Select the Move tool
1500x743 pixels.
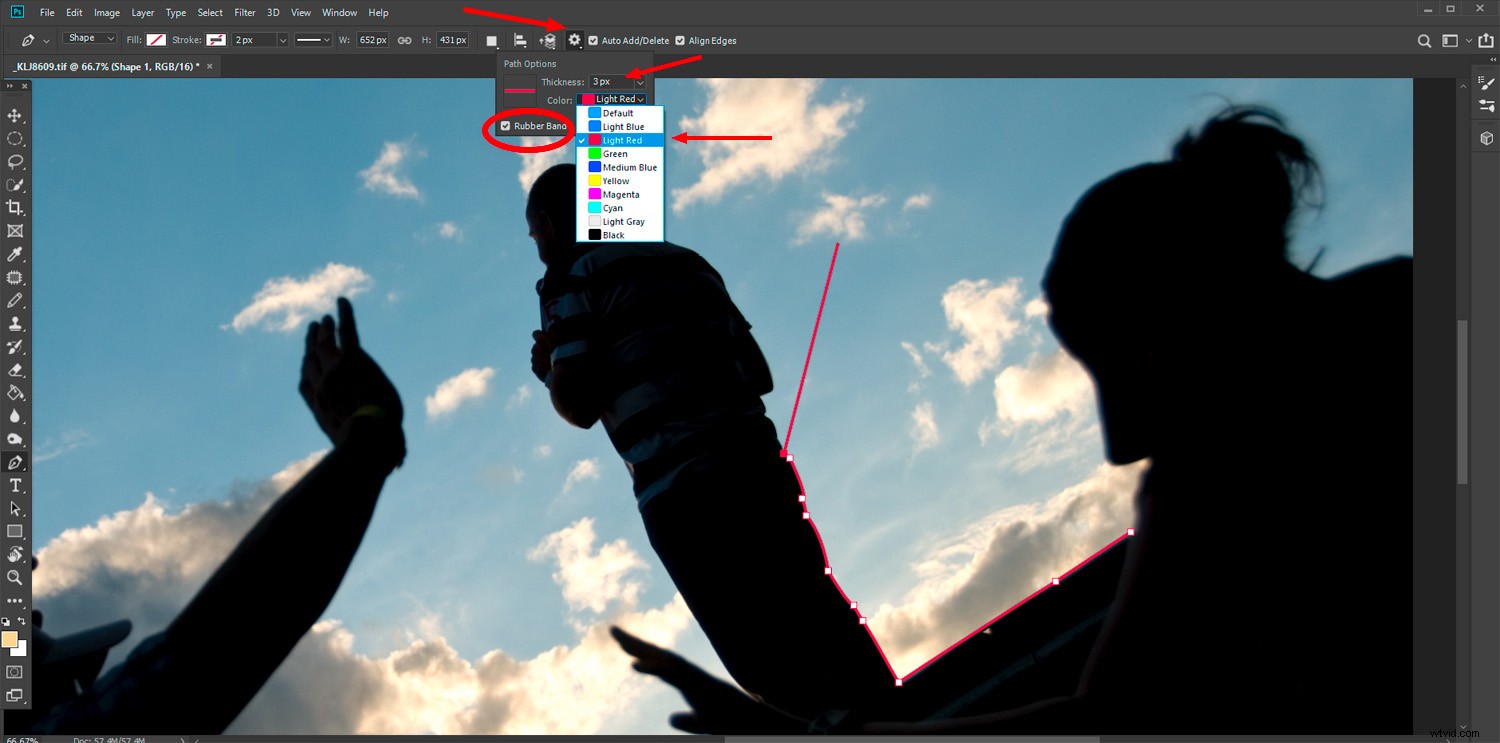click(x=15, y=115)
